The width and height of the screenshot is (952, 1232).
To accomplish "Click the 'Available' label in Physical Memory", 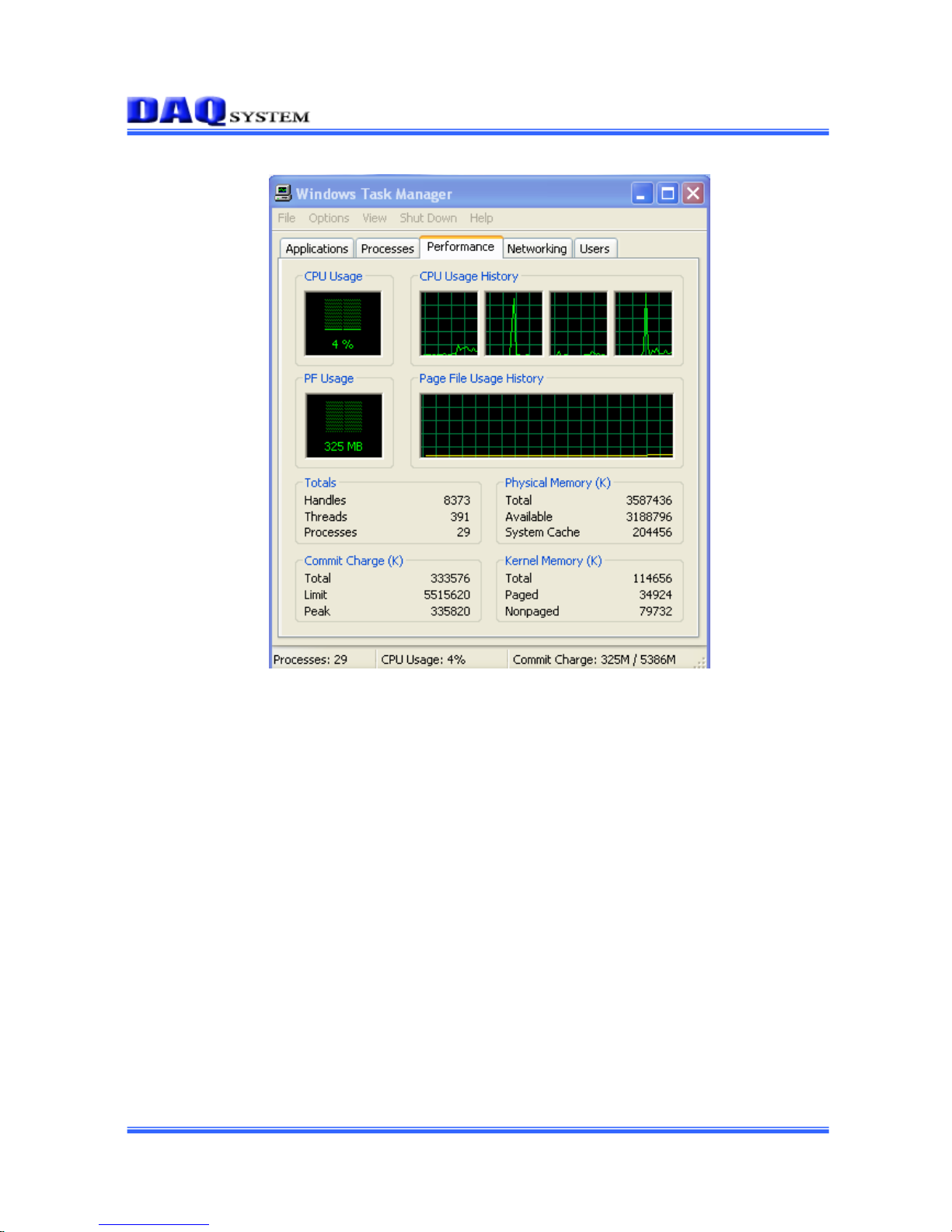I will pos(528,517).
